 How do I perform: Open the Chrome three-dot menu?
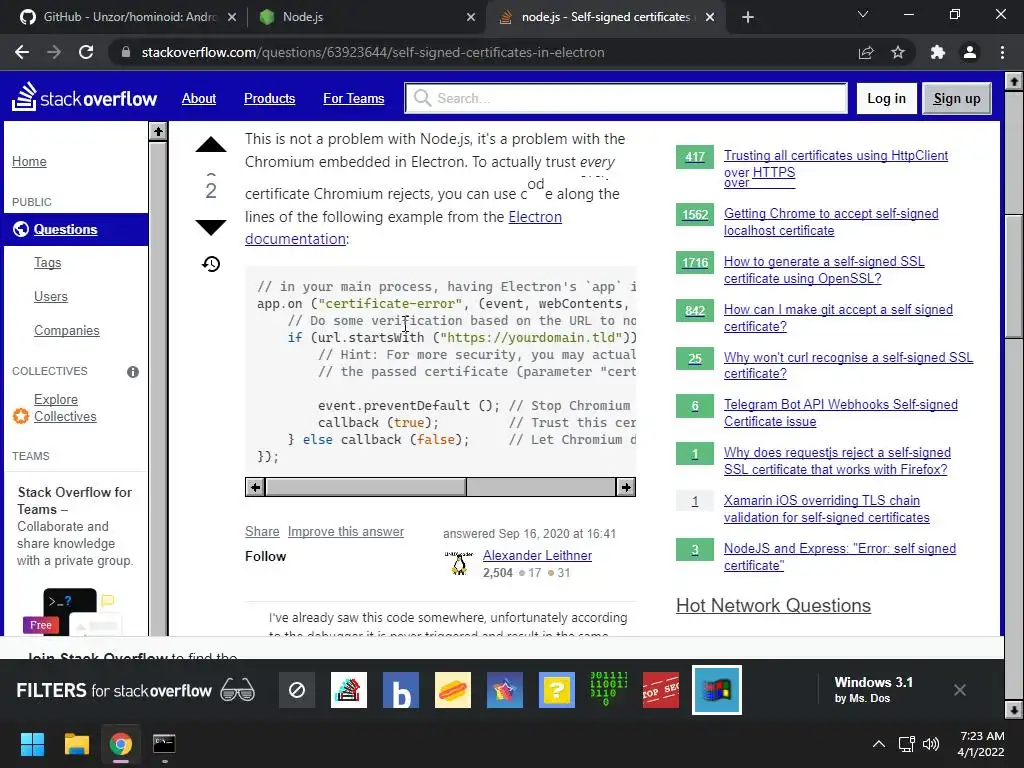(1002, 52)
